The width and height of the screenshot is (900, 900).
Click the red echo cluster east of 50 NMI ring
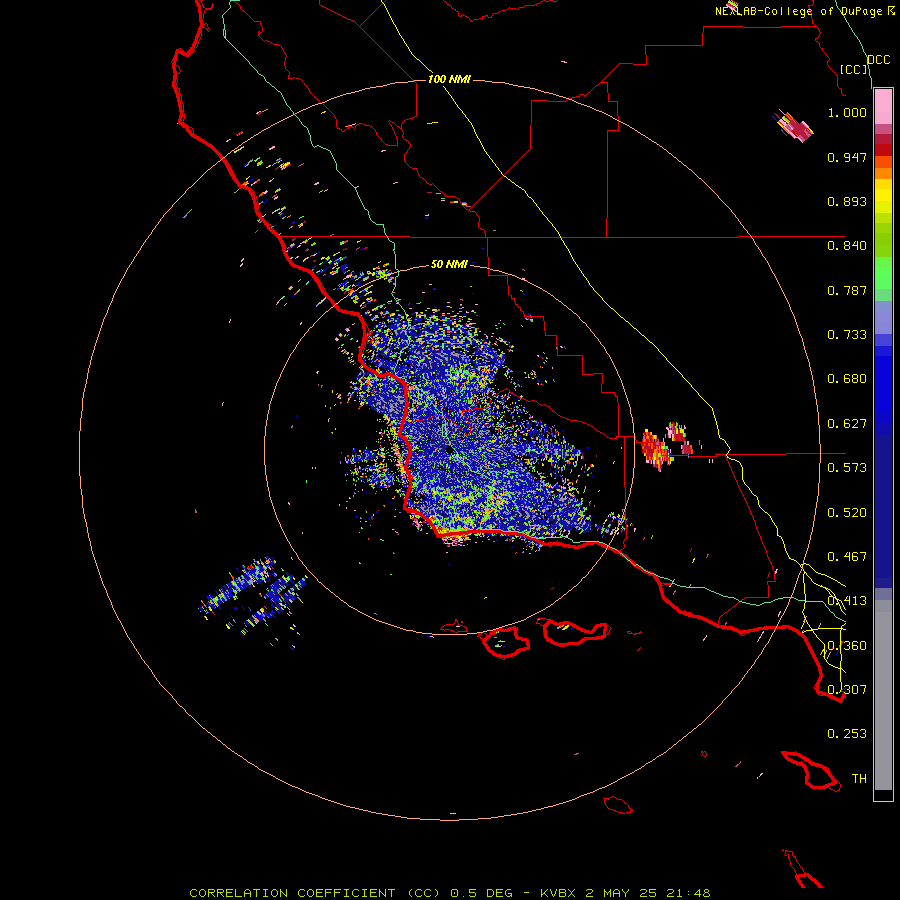(656, 449)
